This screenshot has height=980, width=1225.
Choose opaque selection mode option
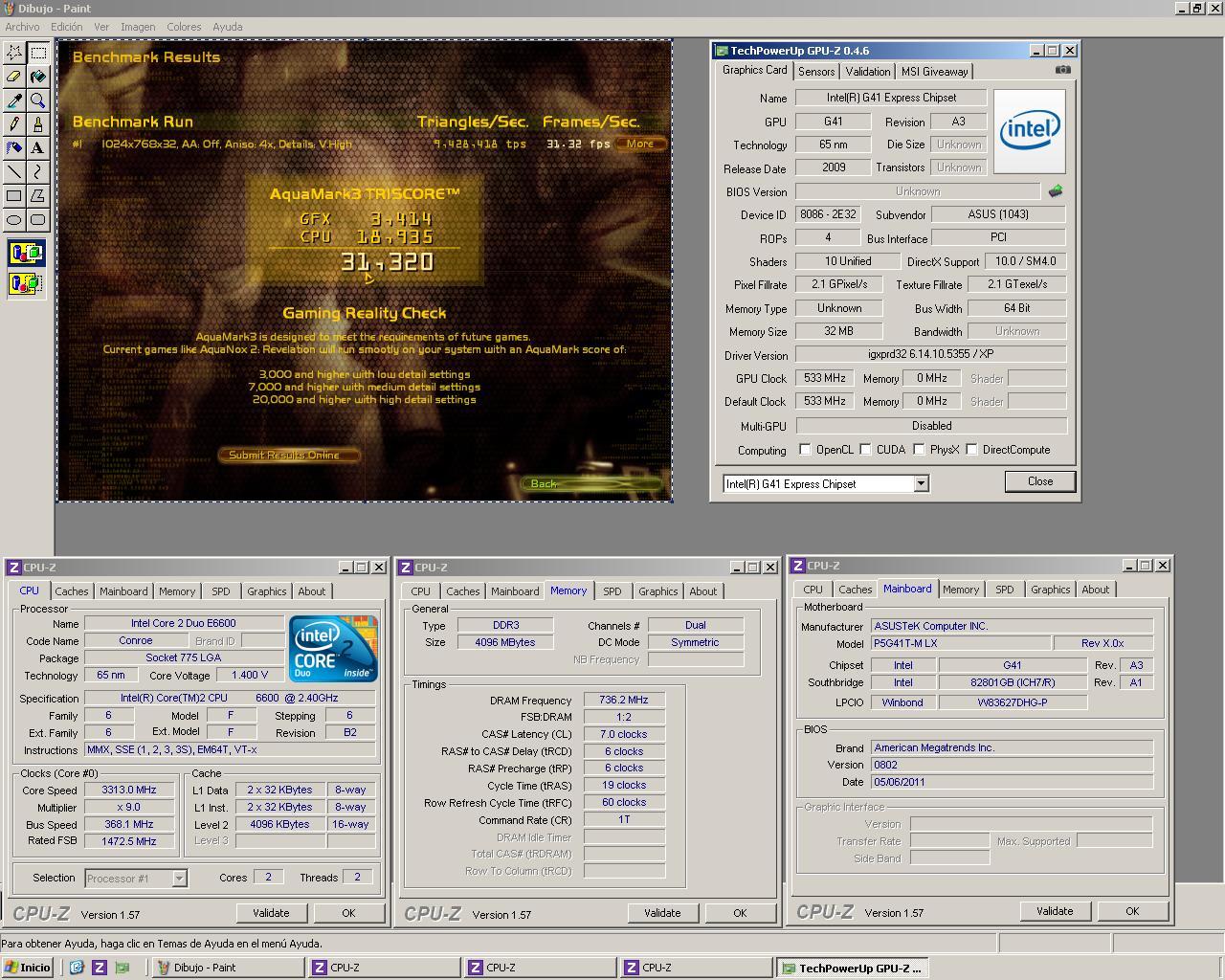point(26,254)
